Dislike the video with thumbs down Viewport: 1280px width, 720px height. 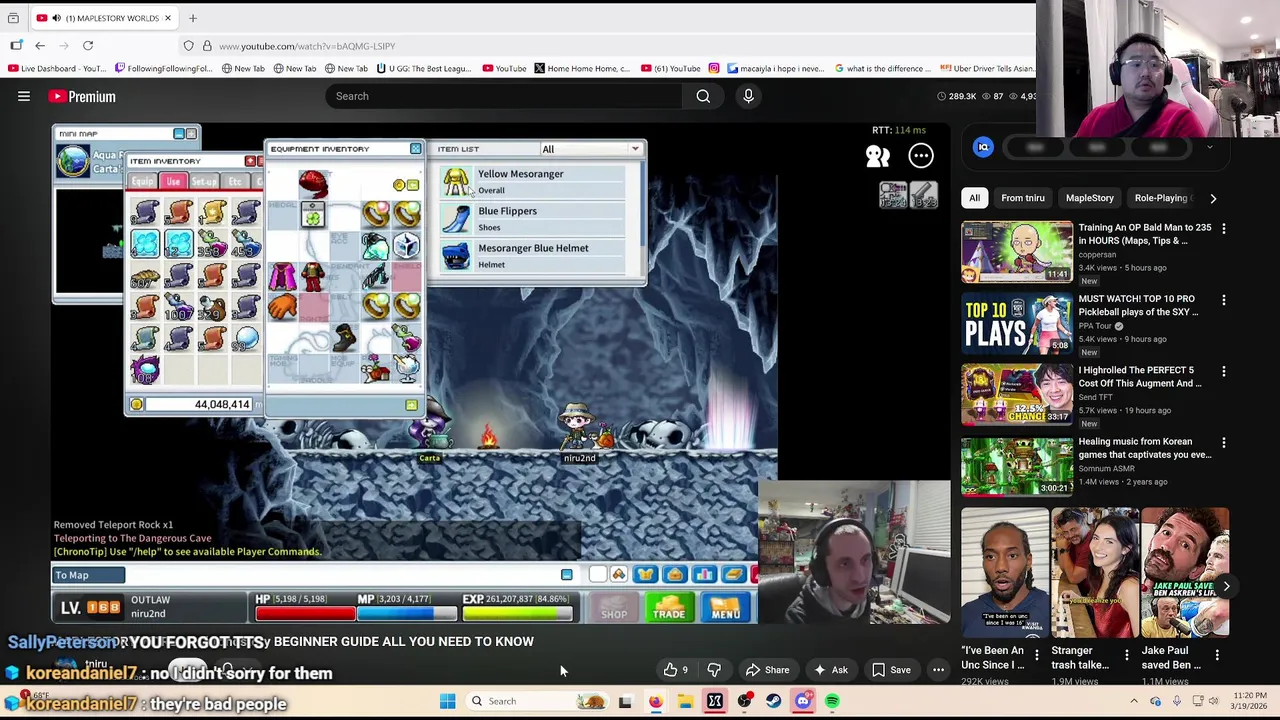pos(714,670)
